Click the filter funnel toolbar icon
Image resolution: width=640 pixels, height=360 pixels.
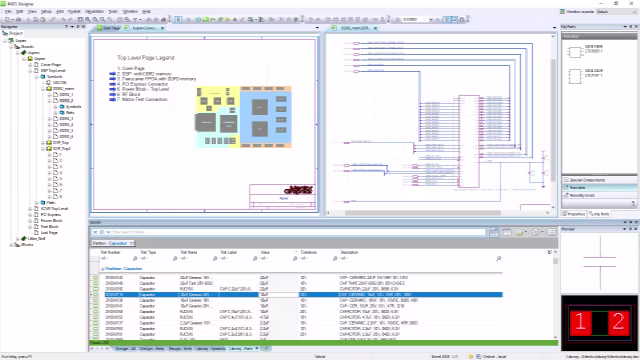(135, 19)
